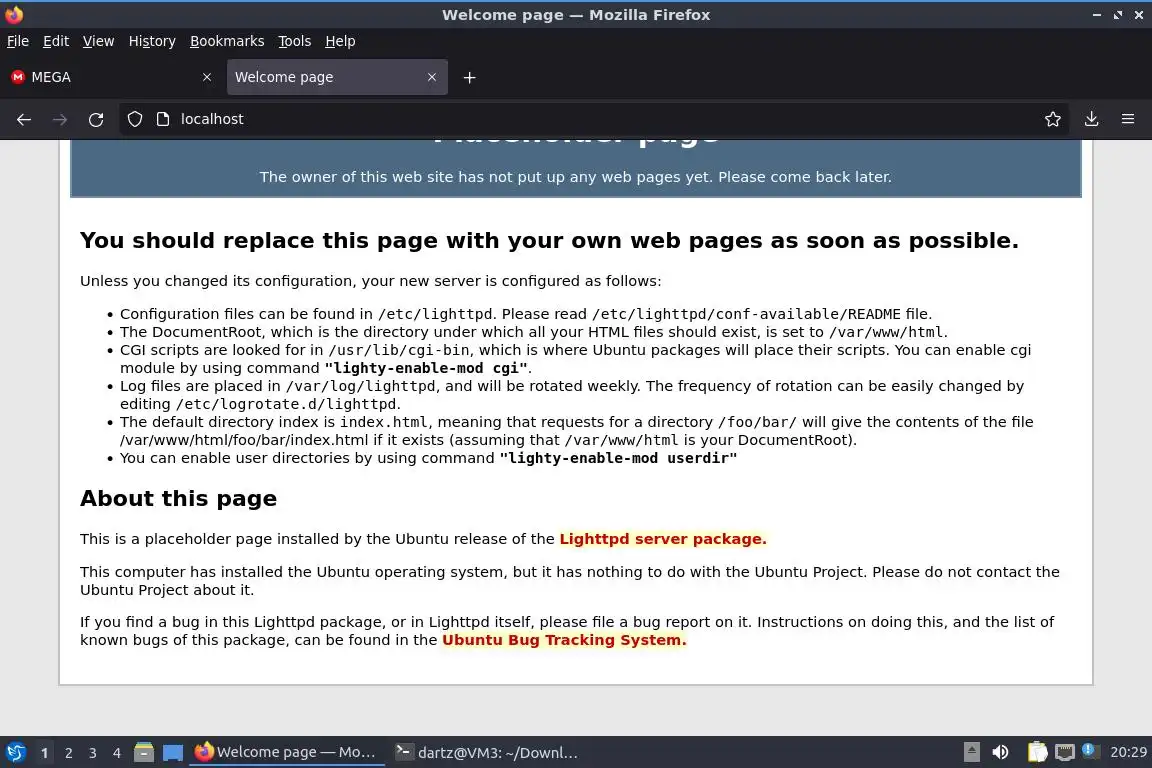Click the text 'lighty-enable-mod userdir'

click(619, 459)
